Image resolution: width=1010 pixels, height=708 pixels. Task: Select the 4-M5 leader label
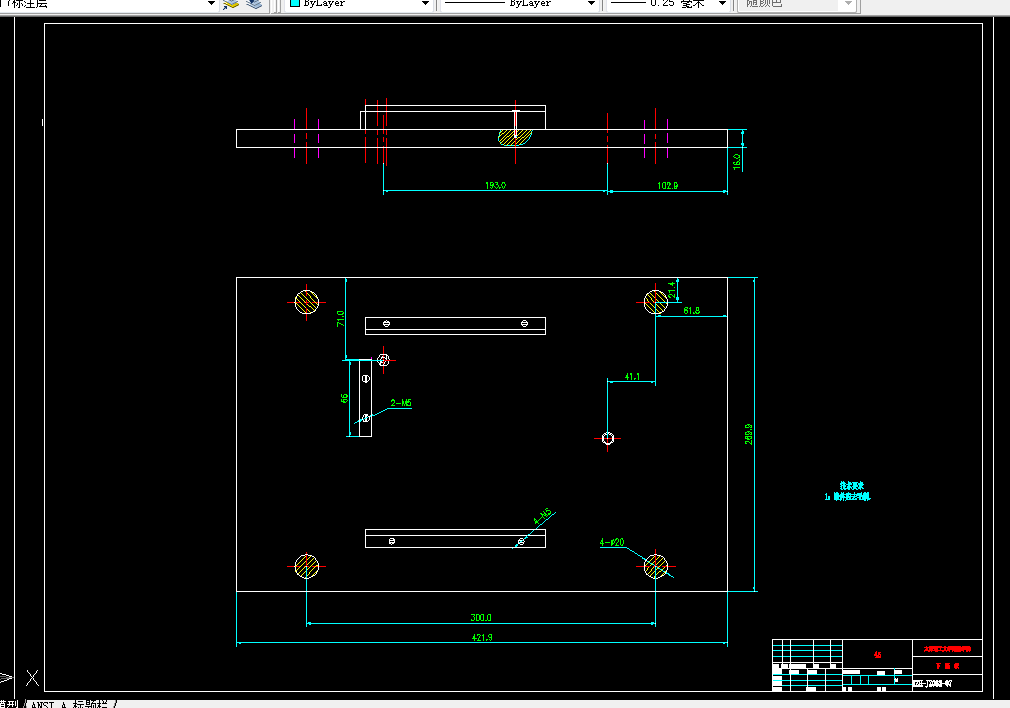543,517
